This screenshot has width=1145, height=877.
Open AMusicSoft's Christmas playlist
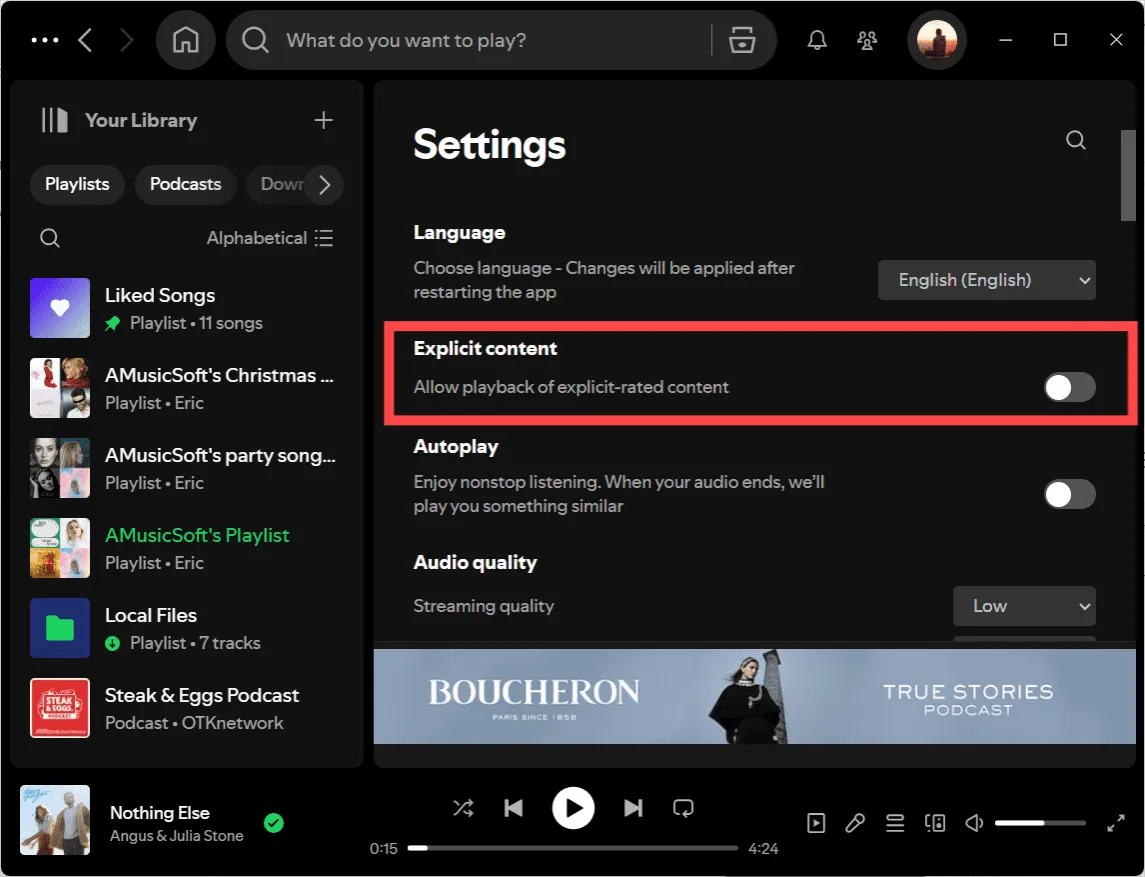tap(186, 388)
